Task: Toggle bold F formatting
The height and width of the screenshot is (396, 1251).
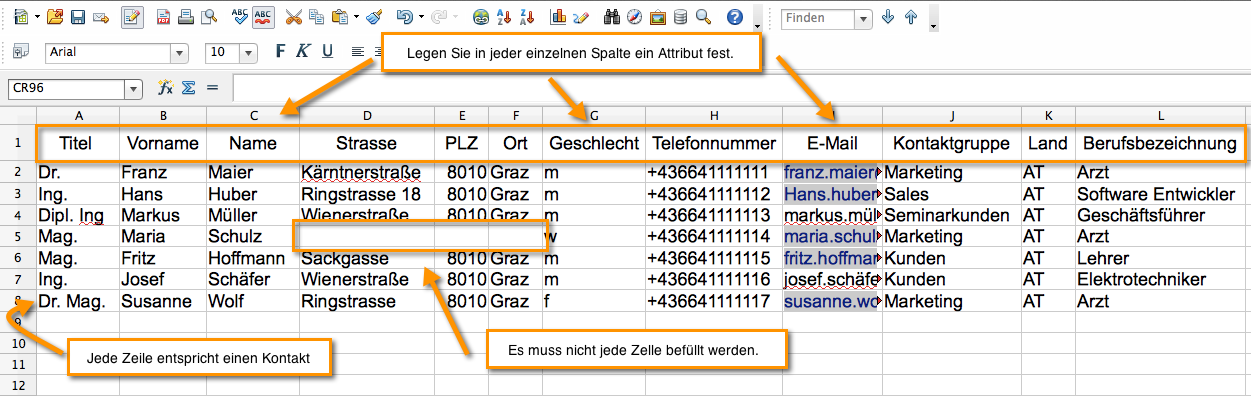Action: [x=281, y=52]
